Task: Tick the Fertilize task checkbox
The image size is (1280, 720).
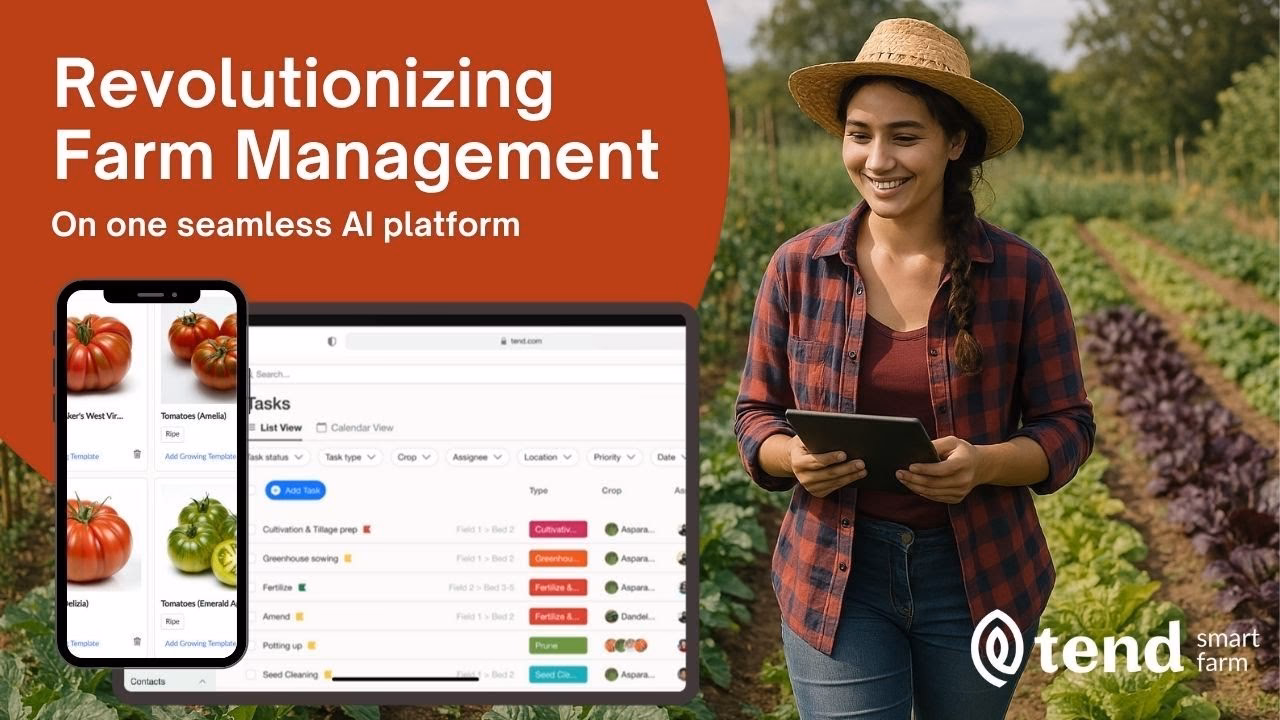Action: click(251, 587)
